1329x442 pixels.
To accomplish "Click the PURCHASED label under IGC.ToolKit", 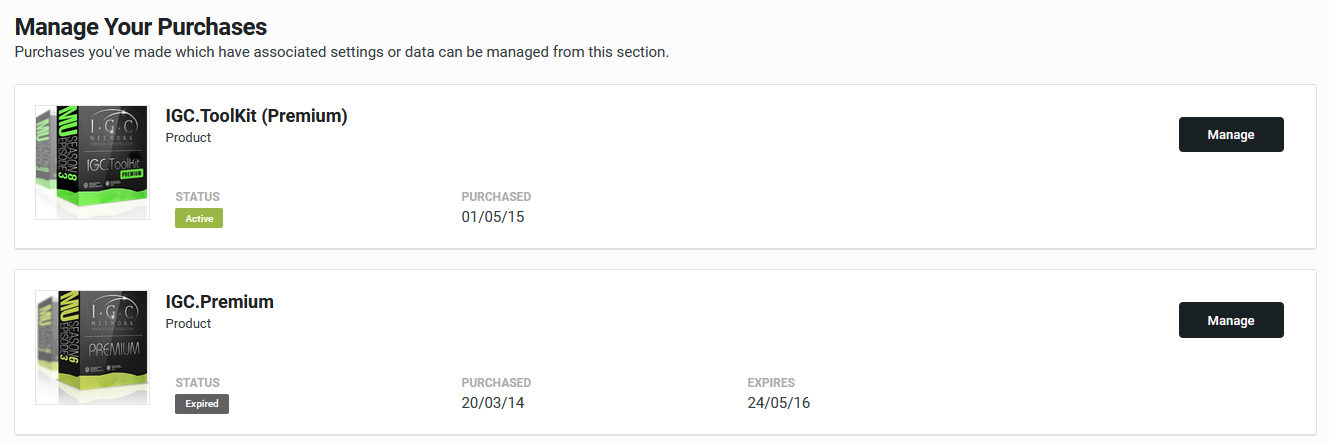I will (x=496, y=197).
